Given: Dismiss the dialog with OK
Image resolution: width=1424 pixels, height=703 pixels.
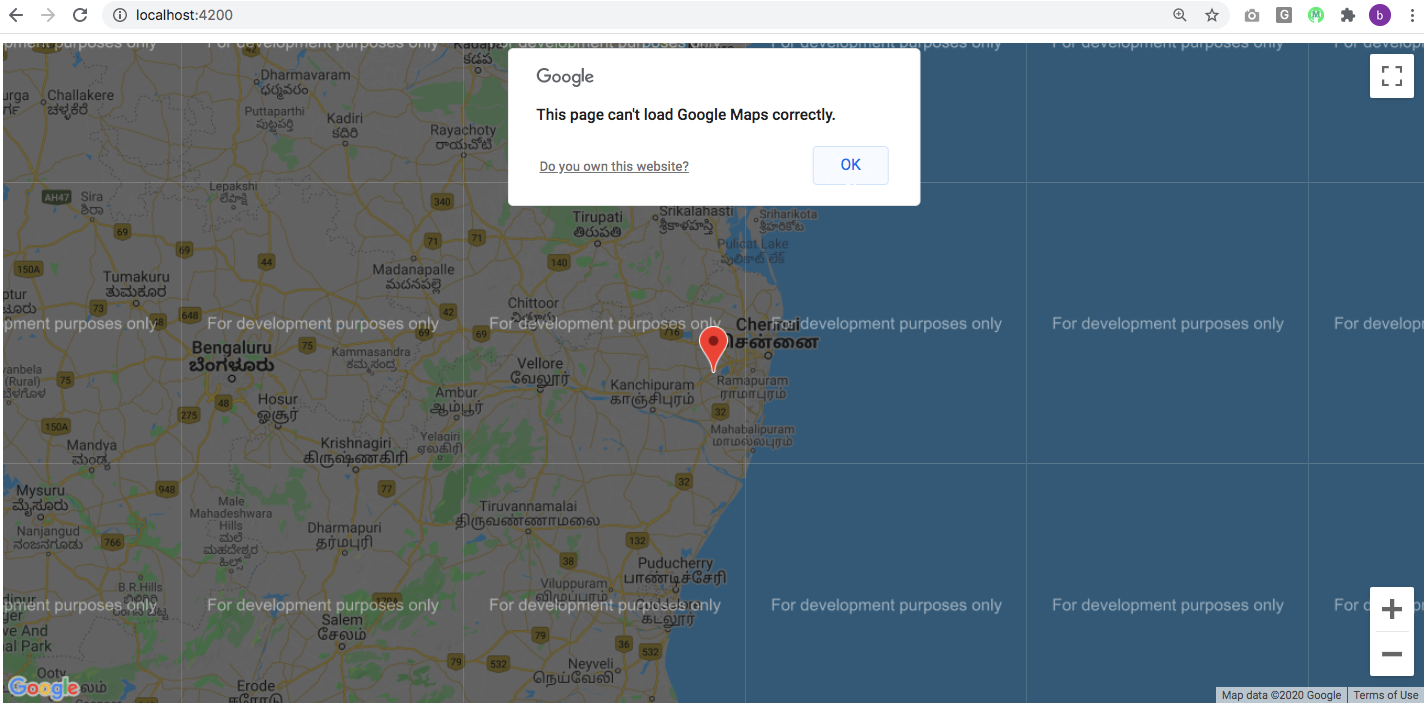Looking at the screenshot, I should (850, 165).
